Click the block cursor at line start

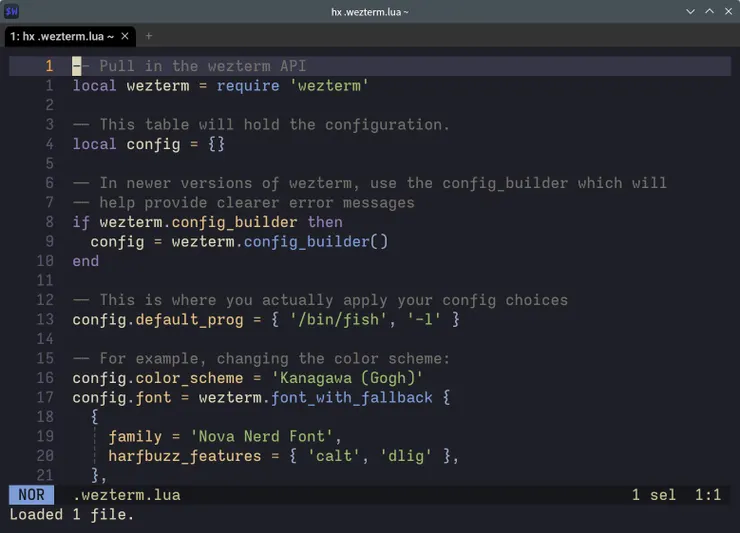pos(76,66)
